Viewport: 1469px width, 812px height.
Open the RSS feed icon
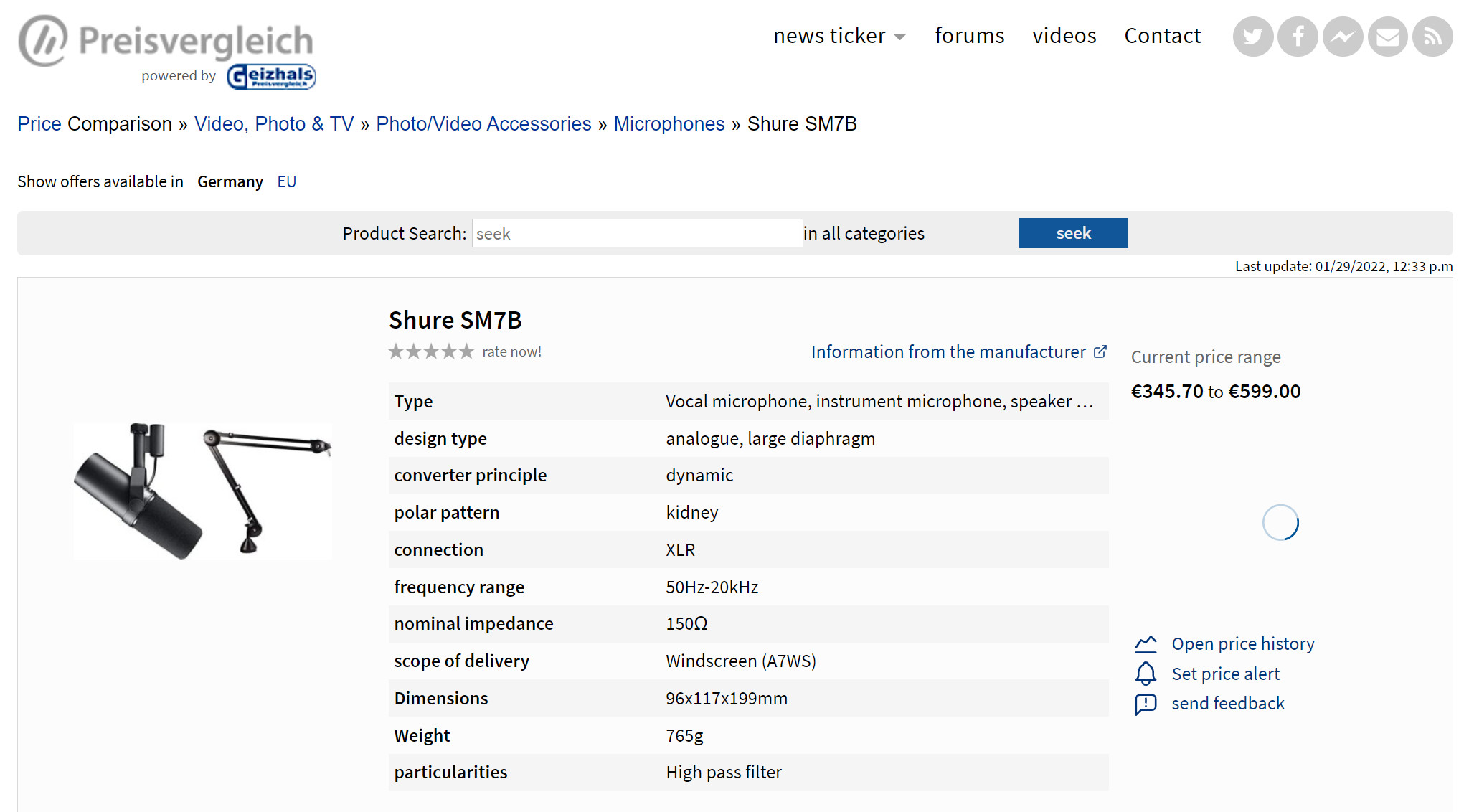tap(1432, 37)
